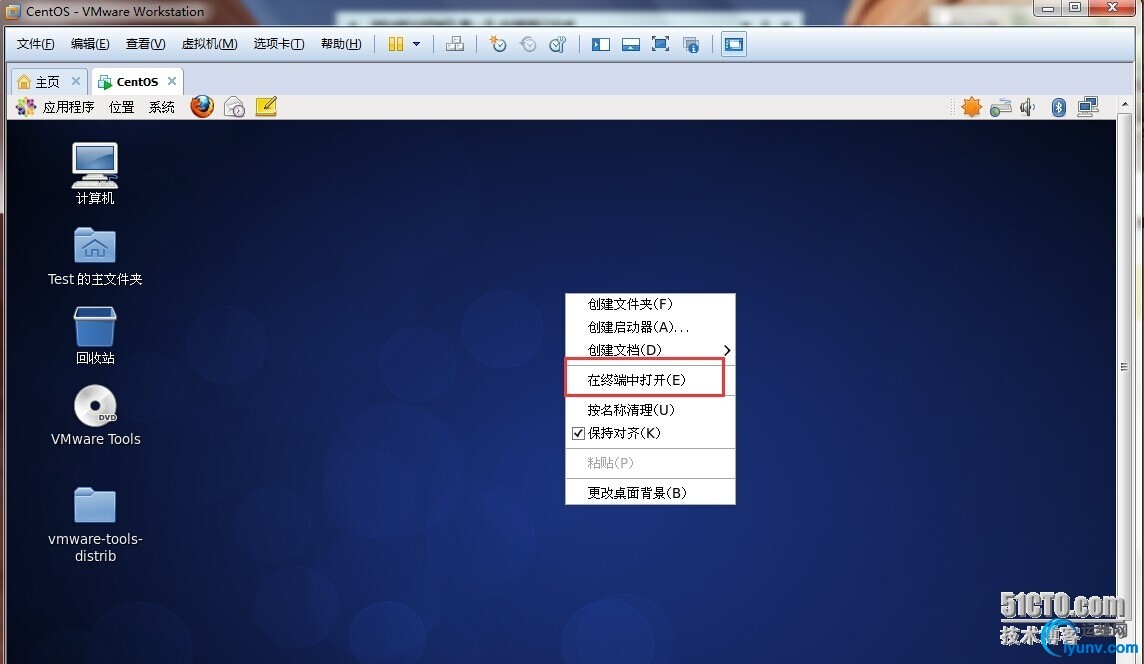Close the 主页 tab

click(x=75, y=81)
